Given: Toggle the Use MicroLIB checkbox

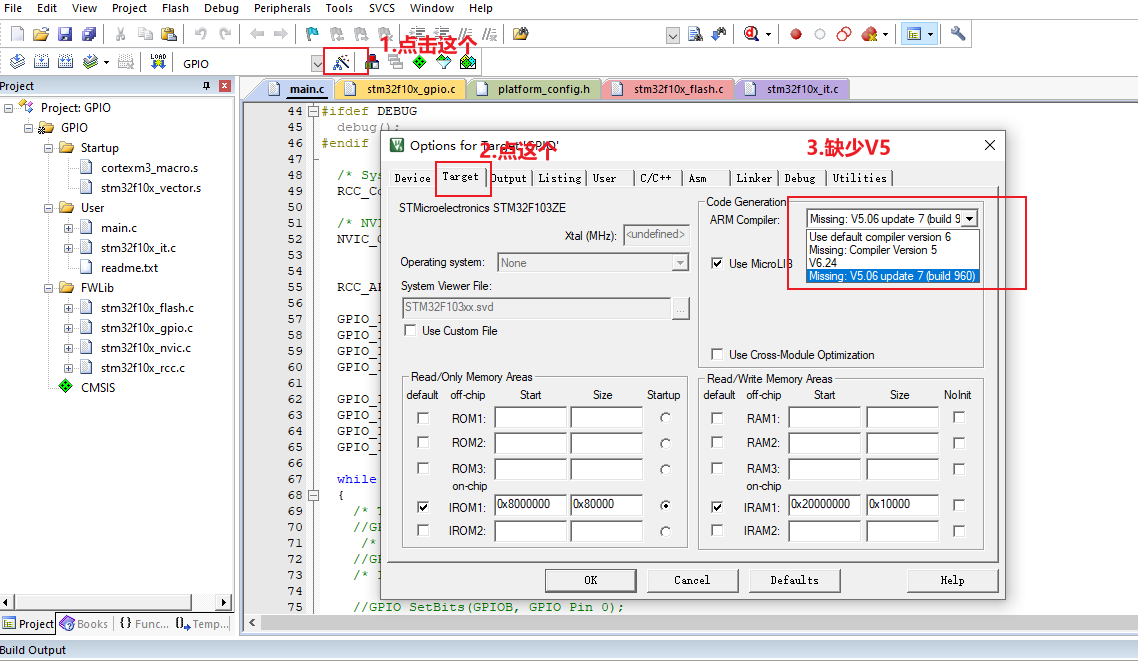Looking at the screenshot, I should point(717,263).
